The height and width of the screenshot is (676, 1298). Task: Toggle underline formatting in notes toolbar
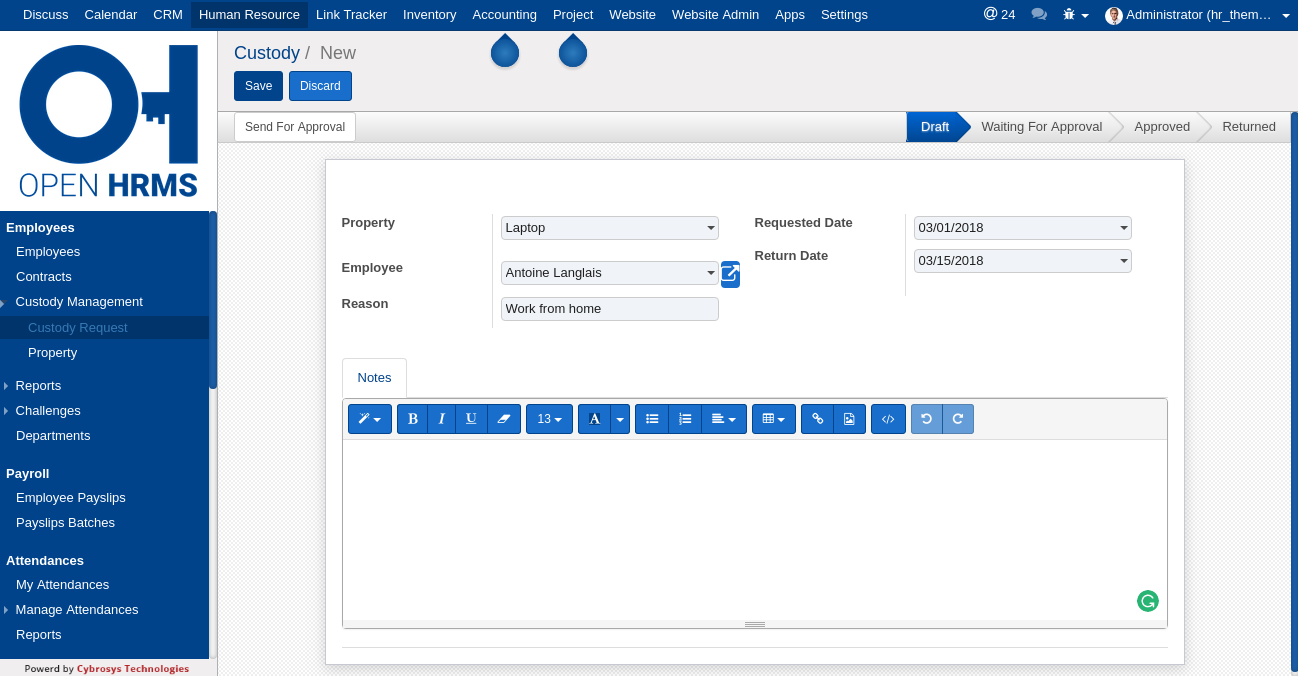[471, 419]
